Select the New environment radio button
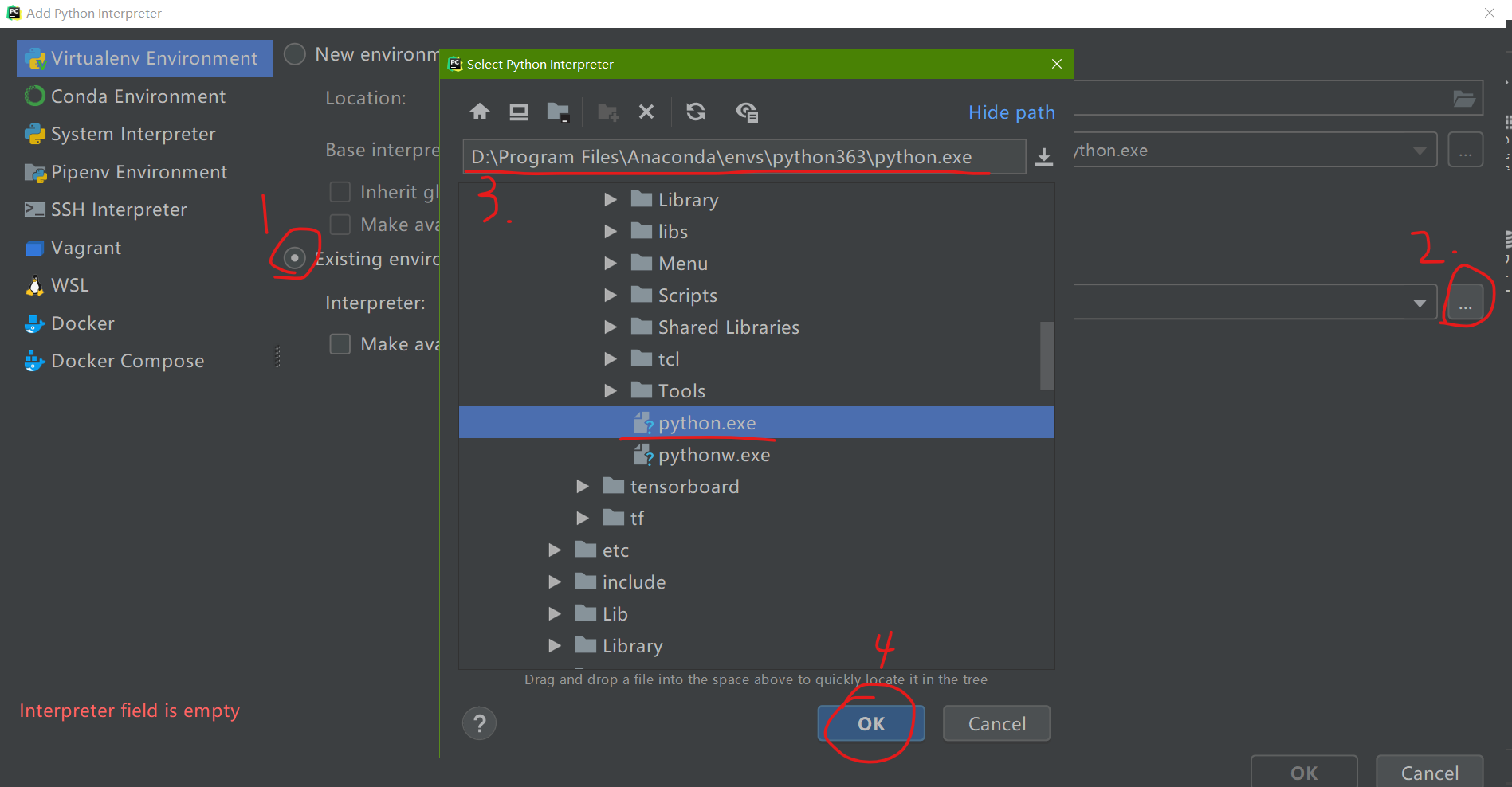Viewport: 1512px width, 787px height. (295, 54)
